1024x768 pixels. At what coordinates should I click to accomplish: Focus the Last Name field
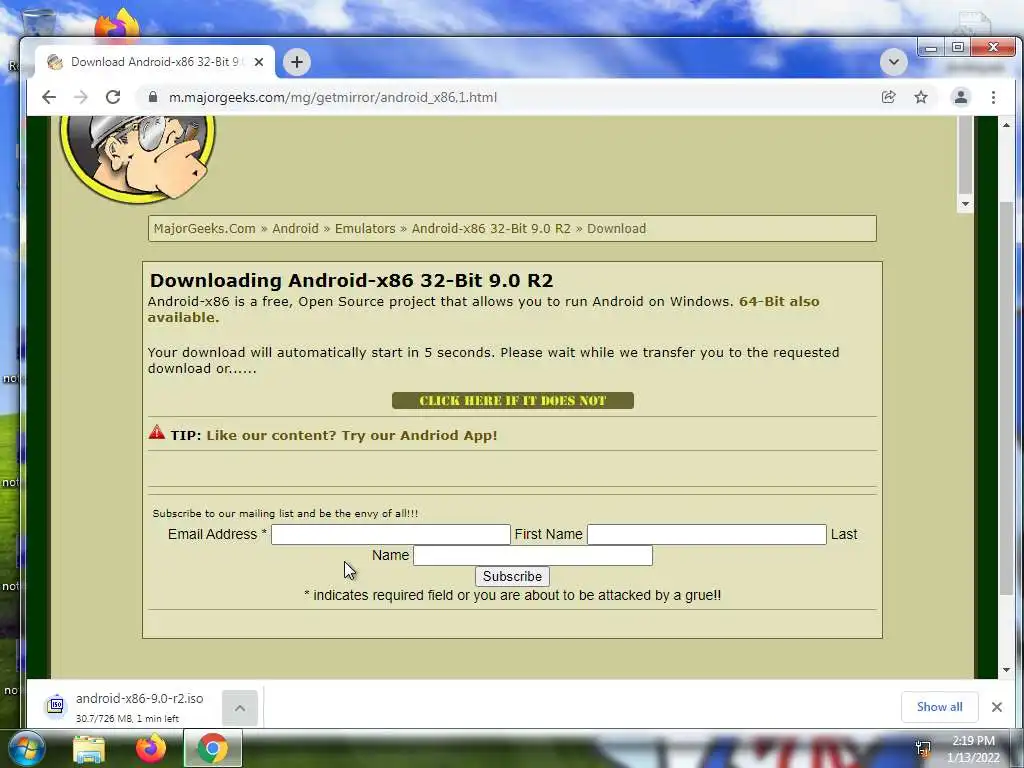[533, 555]
